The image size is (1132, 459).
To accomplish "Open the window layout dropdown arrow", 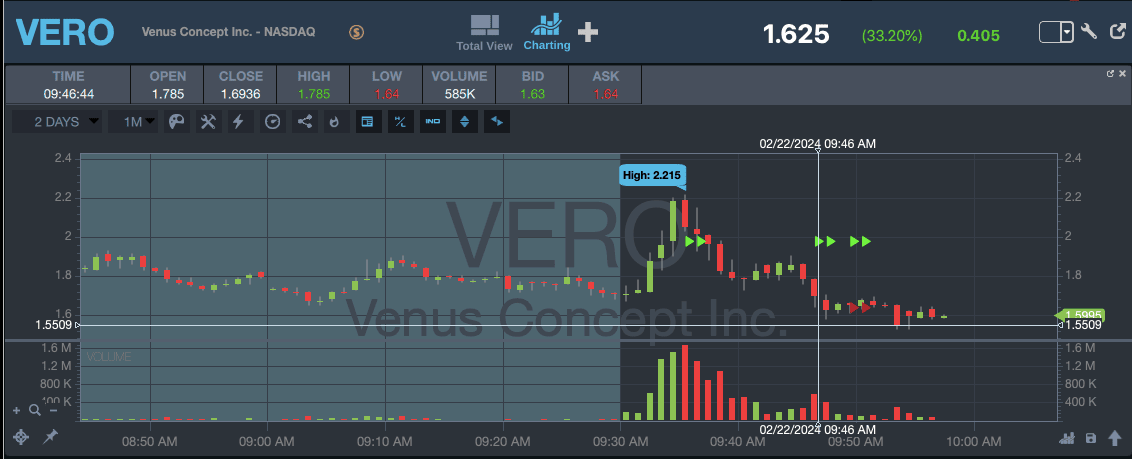I will (x=1067, y=32).
